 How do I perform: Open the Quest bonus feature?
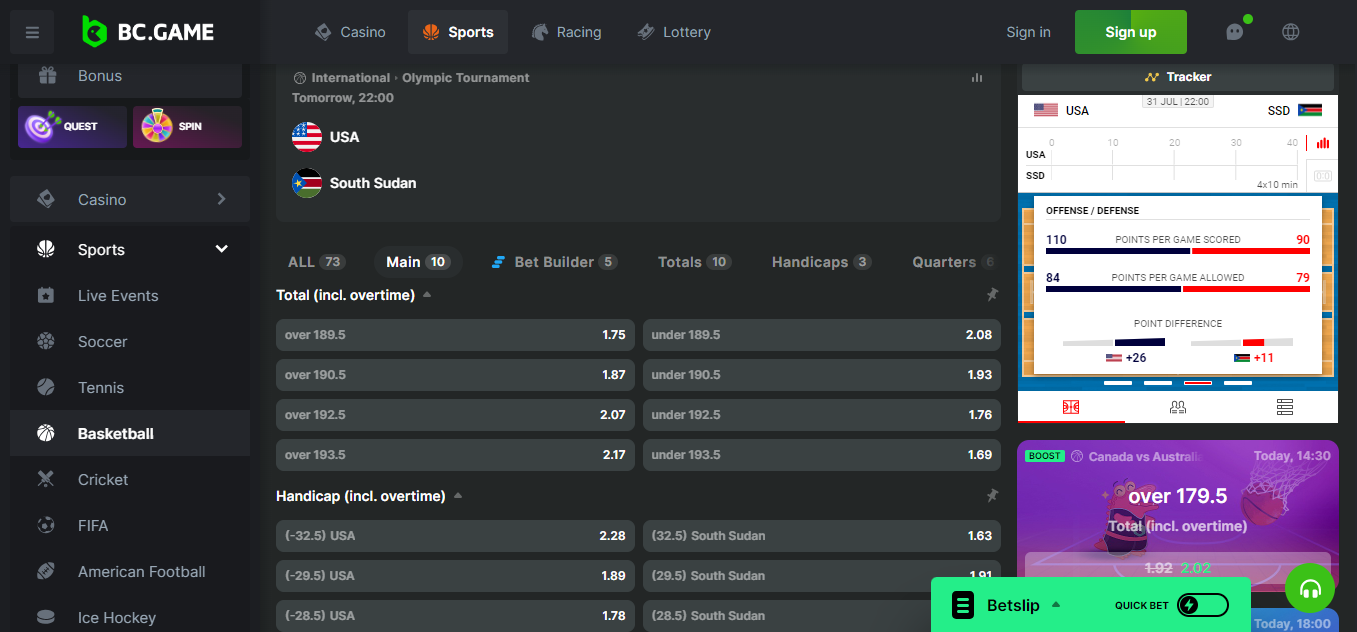point(71,127)
